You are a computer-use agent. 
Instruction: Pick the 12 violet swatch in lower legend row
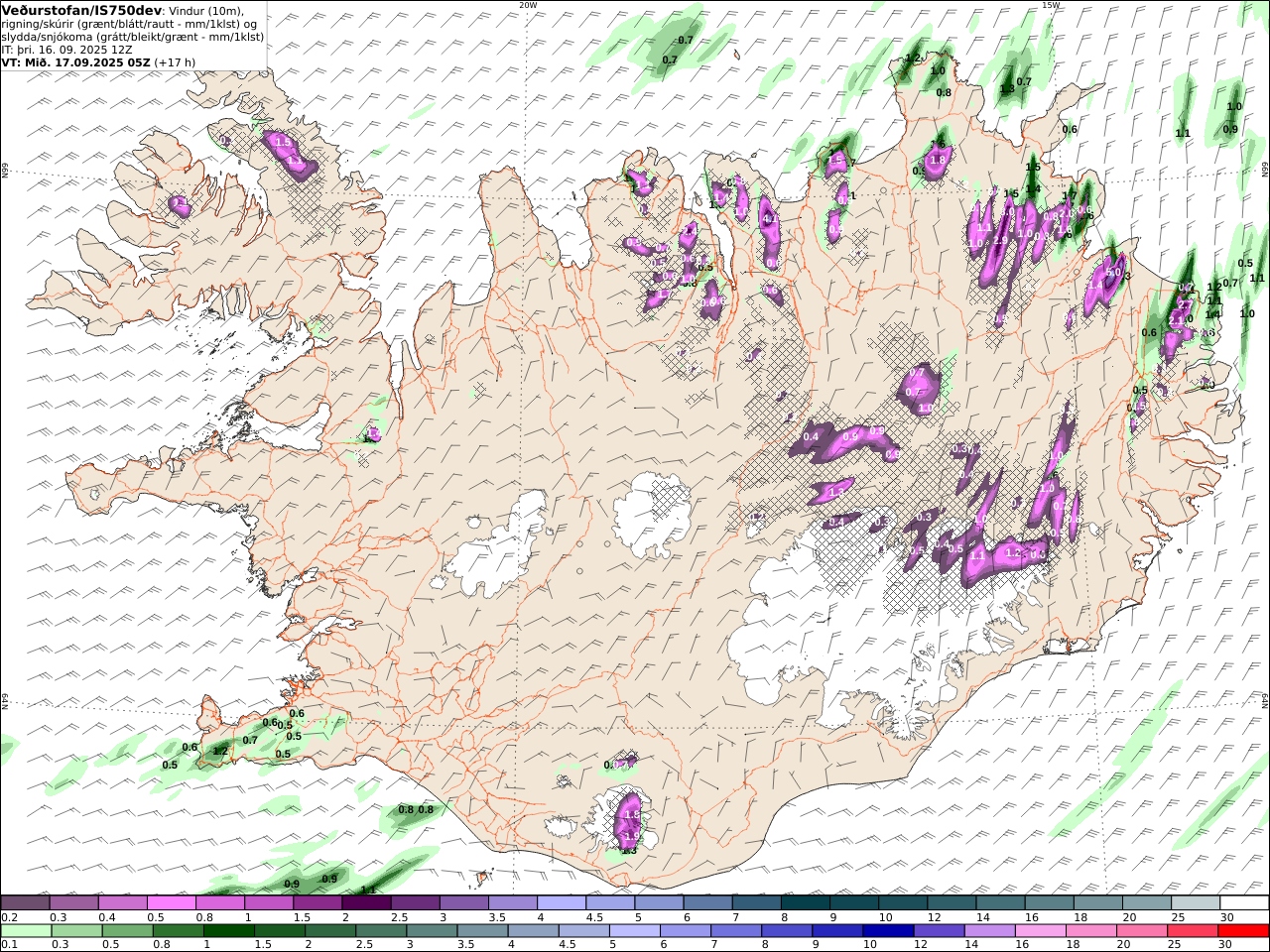[940, 931]
